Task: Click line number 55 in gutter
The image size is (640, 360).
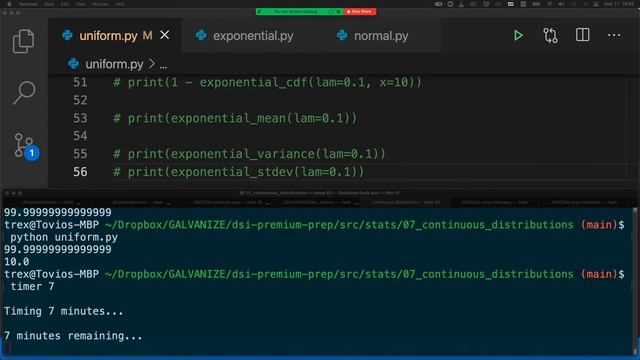Action: [80, 154]
